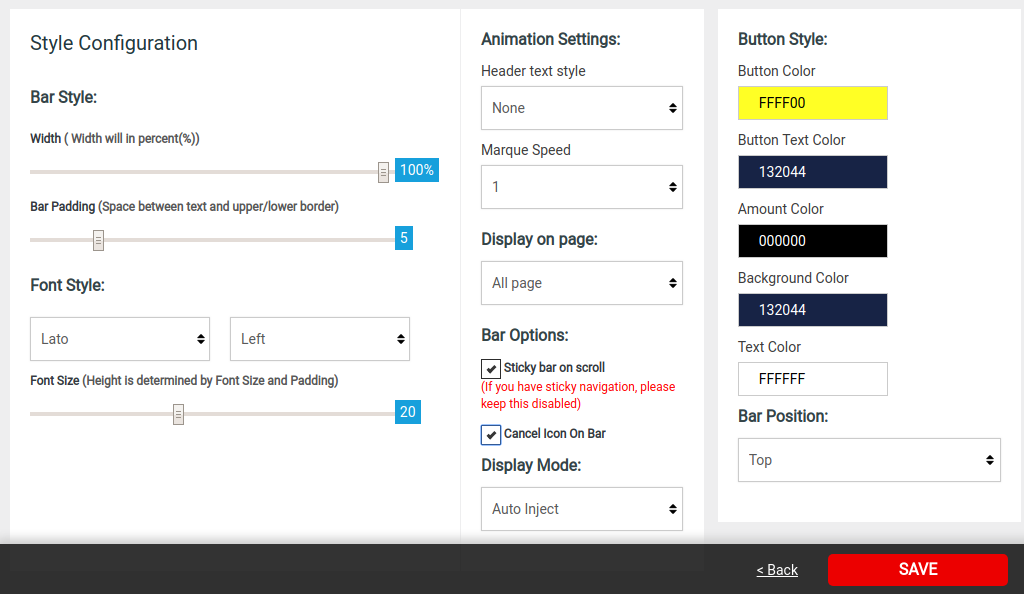Click the red SAVE button

pos(918,569)
